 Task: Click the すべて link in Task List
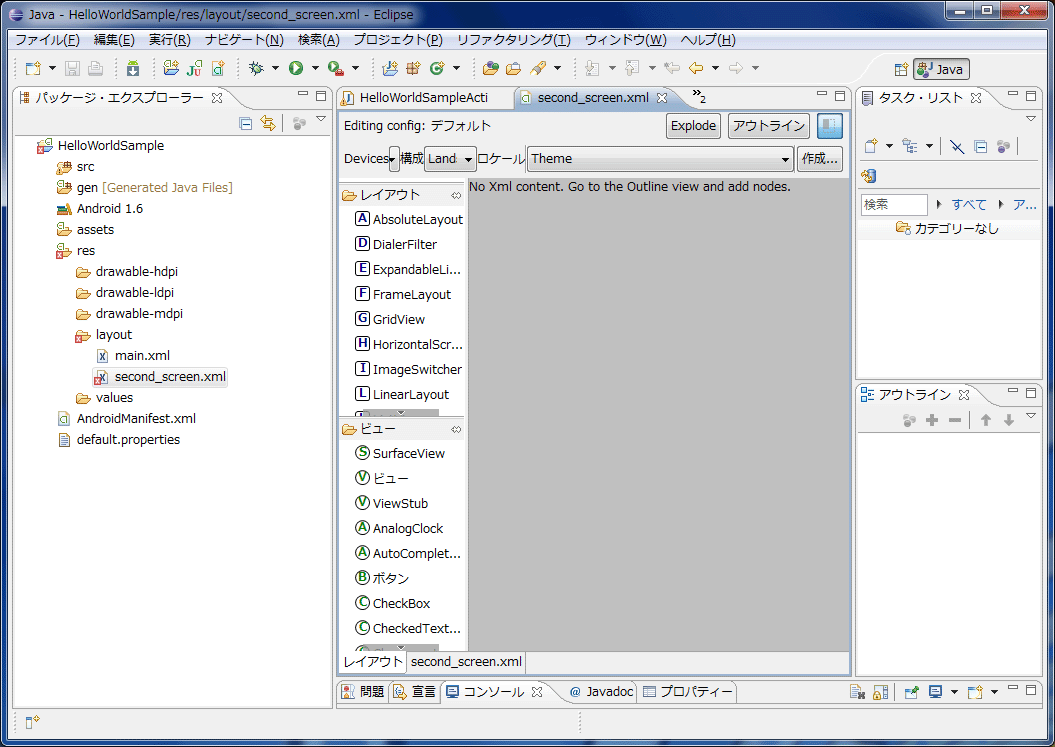pos(969,205)
